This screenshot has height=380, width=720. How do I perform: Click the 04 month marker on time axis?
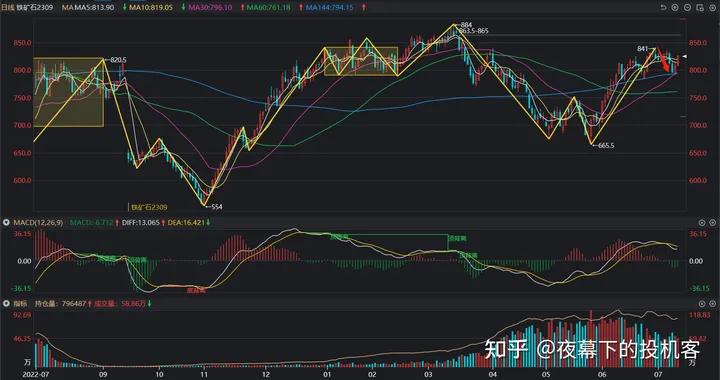click(493, 374)
